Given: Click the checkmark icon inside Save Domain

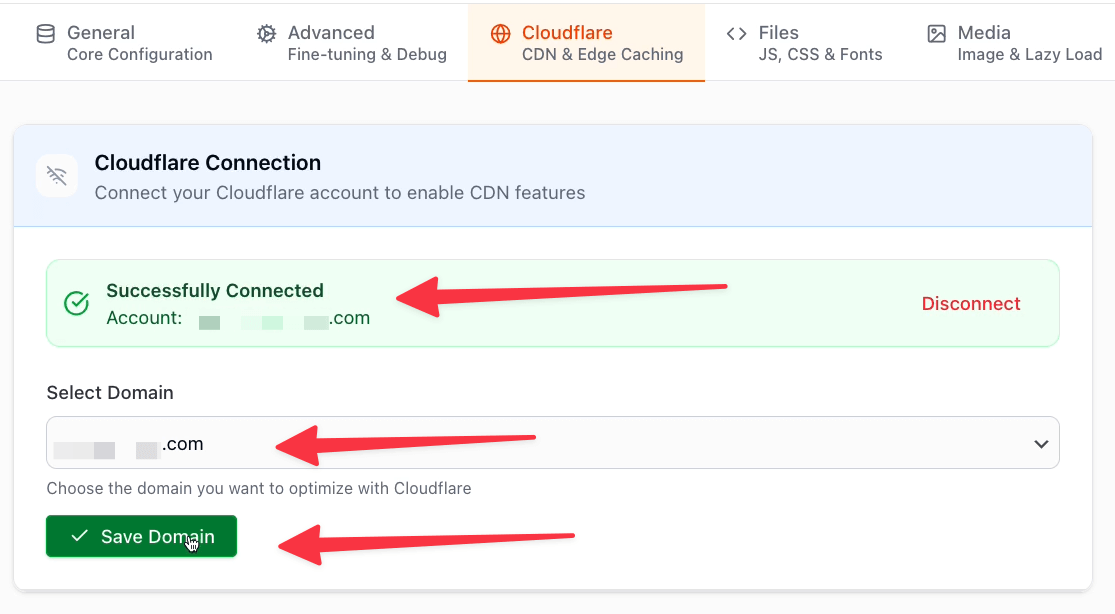Looking at the screenshot, I should point(80,537).
